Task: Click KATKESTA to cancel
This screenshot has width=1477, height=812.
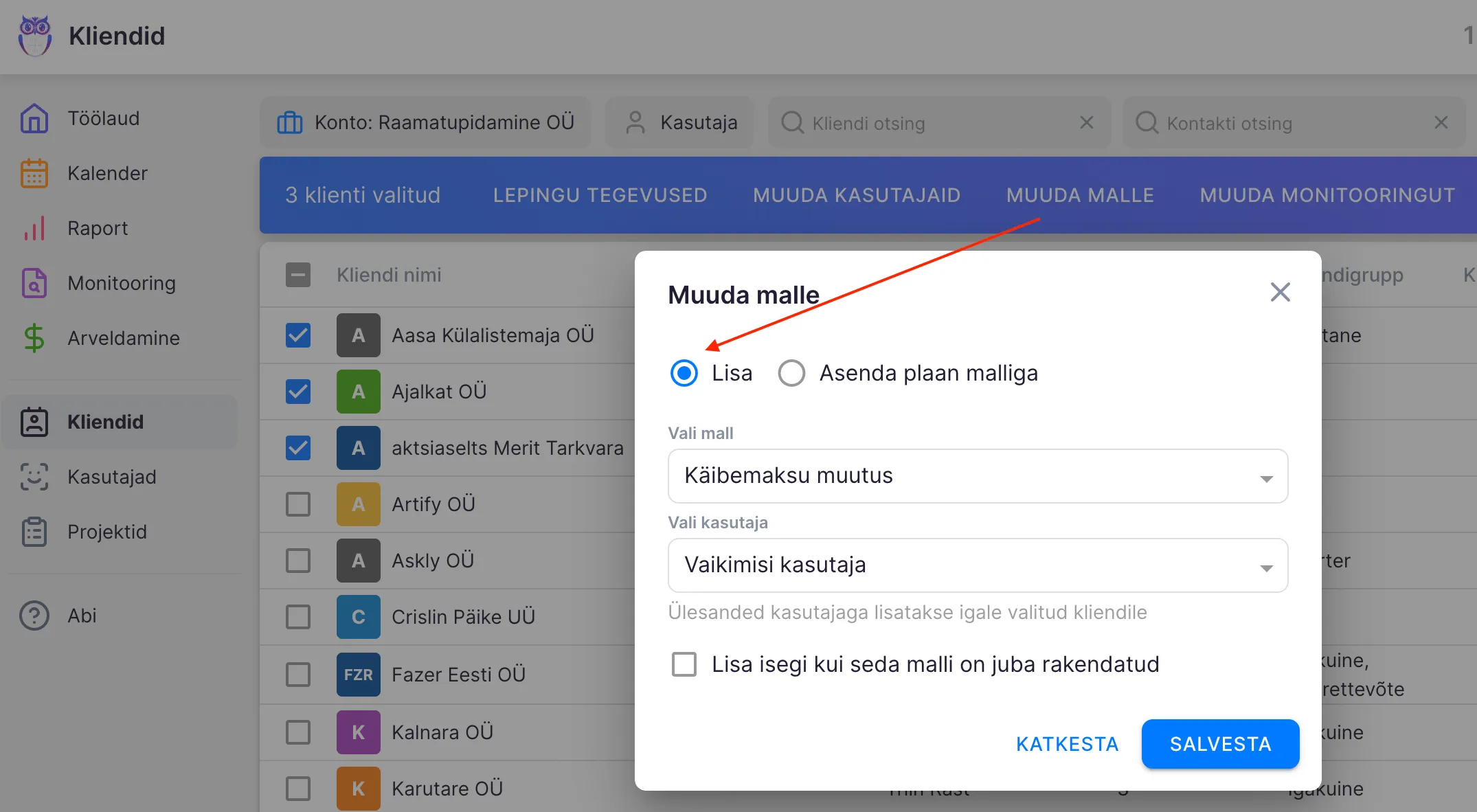Action: click(1067, 744)
